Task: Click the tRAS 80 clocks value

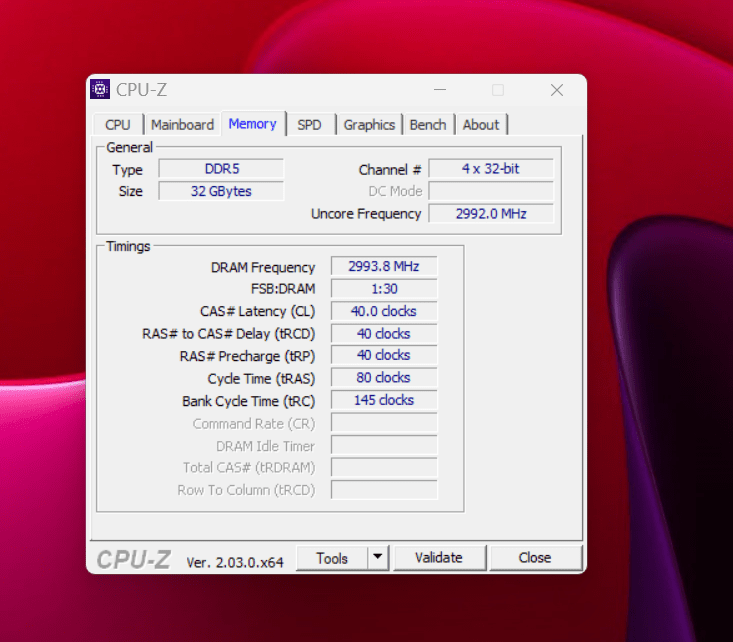Action: pyautogui.click(x=384, y=377)
